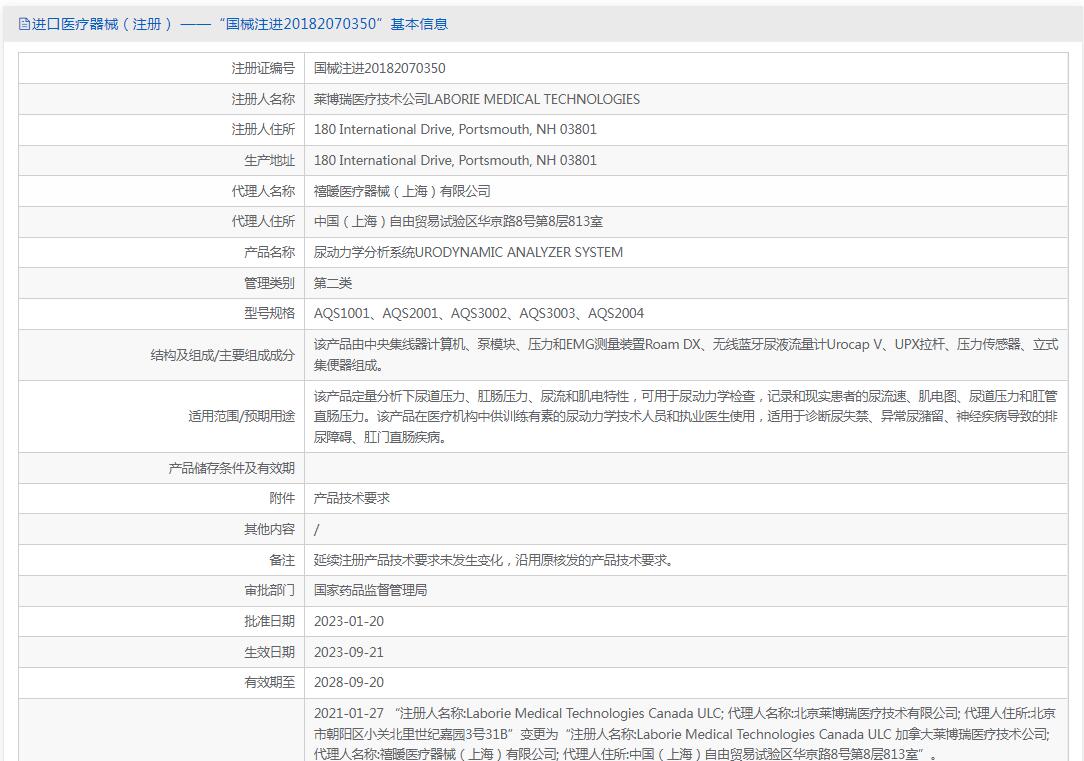Select the expiry date 2028-09-20
Screen dimensions: 1084x761
(x=348, y=682)
